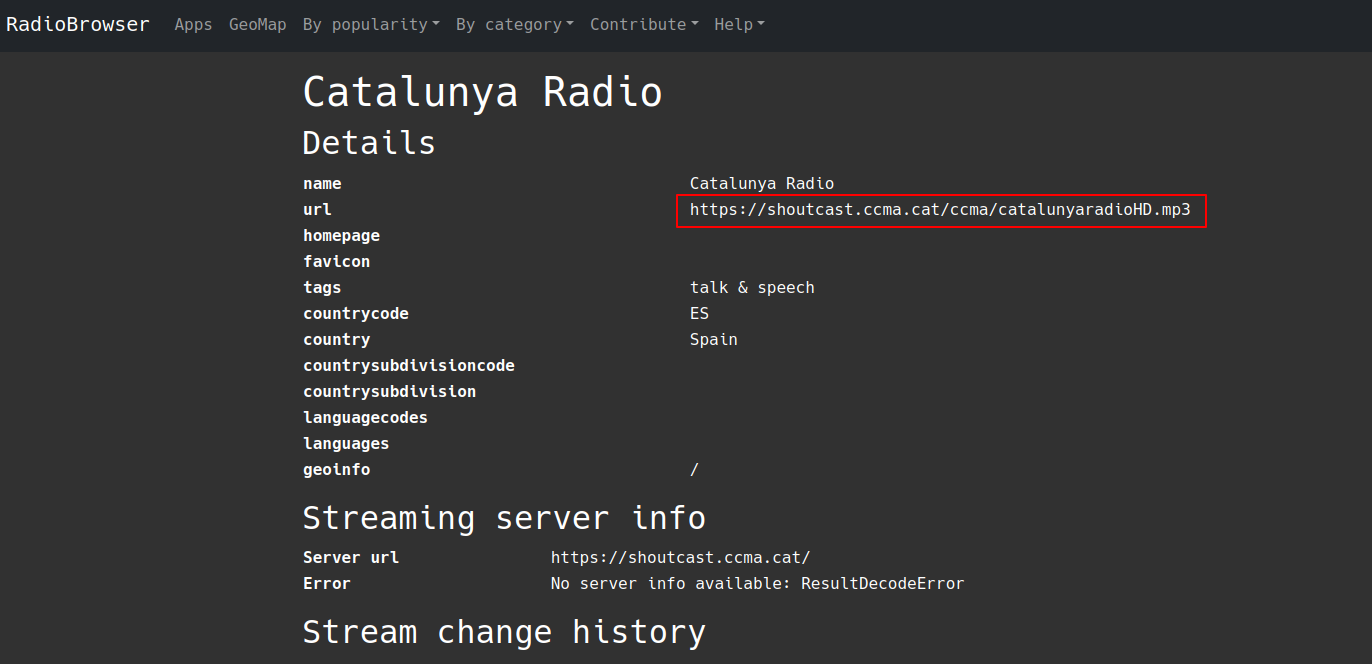Click the name value Catalunya Radio
1372x664 pixels.
(x=761, y=184)
